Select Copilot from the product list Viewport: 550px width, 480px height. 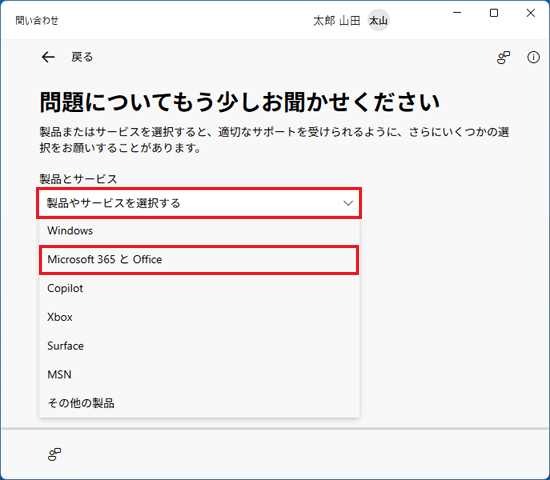point(199,288)
